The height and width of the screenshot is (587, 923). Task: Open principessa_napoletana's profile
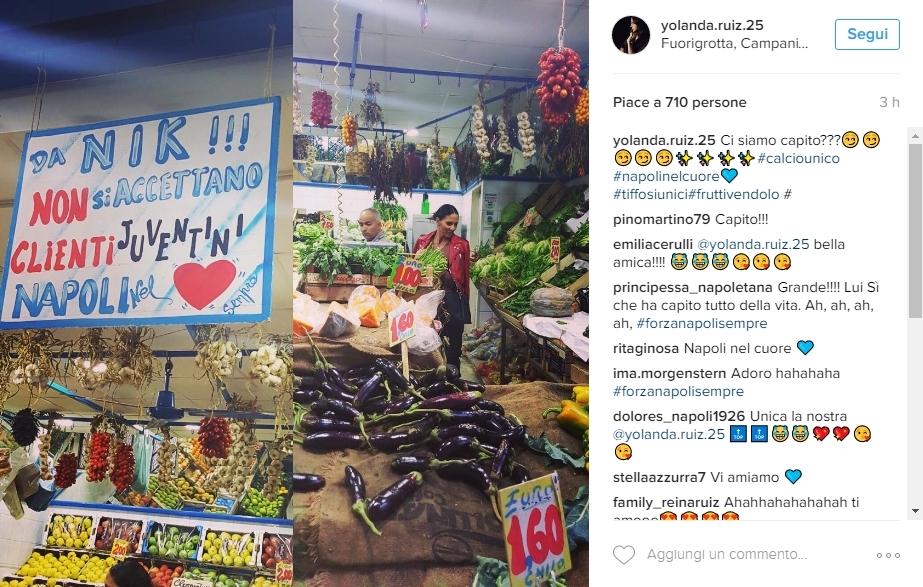point(692,287)
